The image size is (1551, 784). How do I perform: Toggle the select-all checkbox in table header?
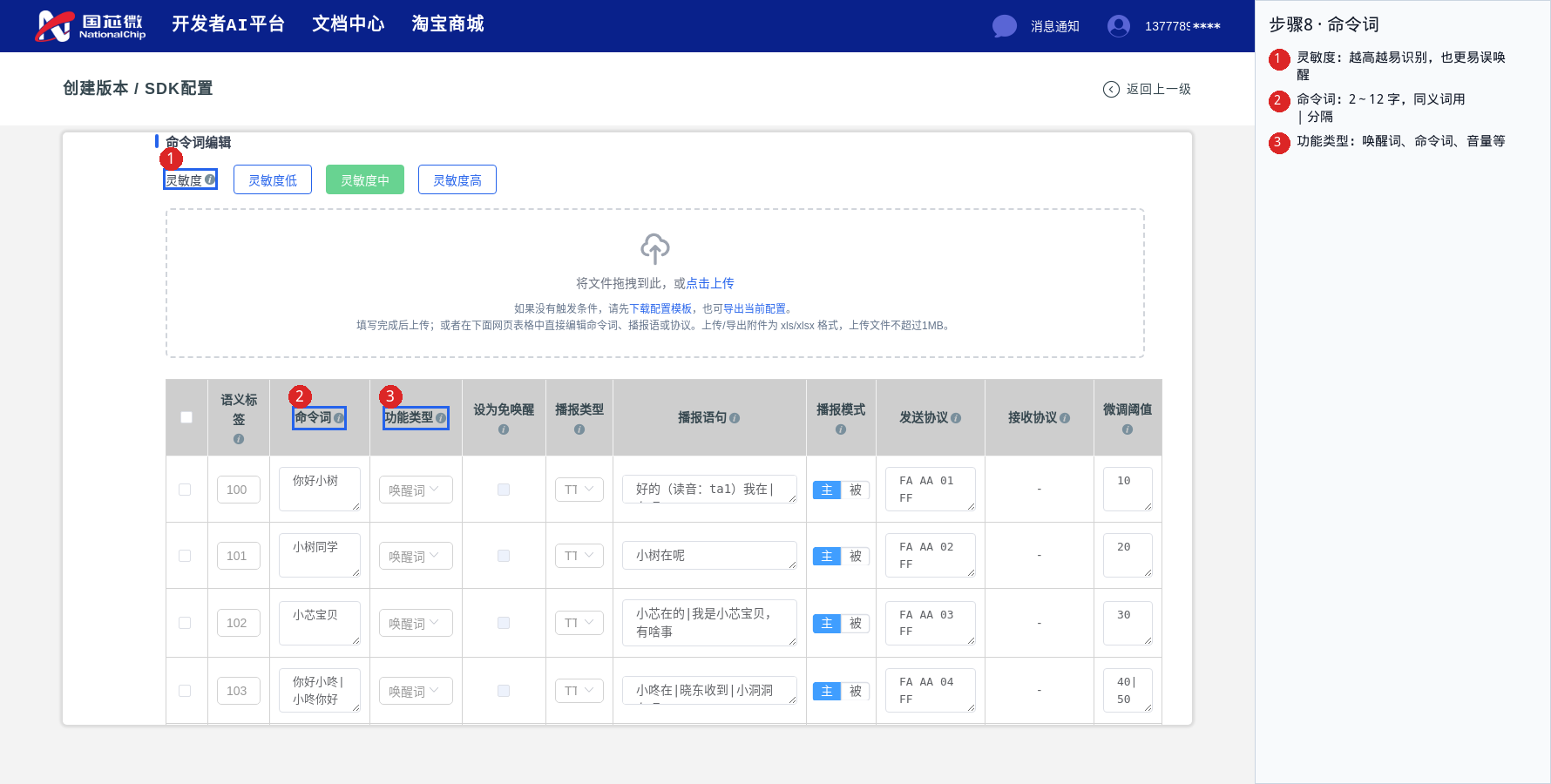(x=186, y=417)
